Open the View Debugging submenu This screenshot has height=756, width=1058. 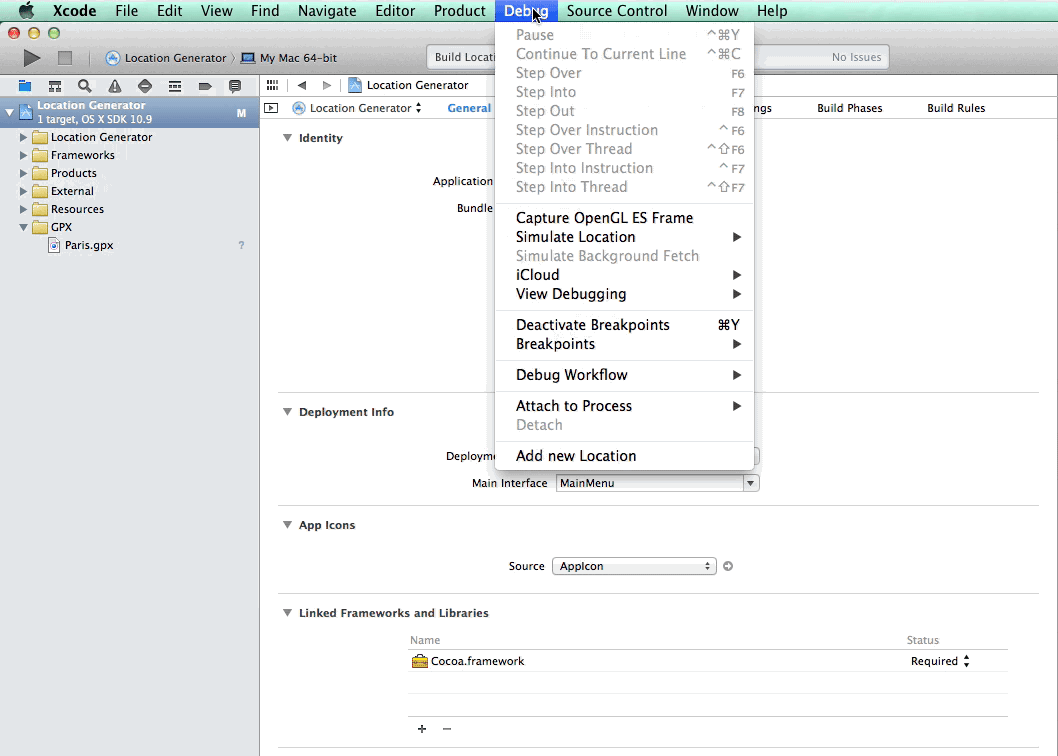click(624, 294)
